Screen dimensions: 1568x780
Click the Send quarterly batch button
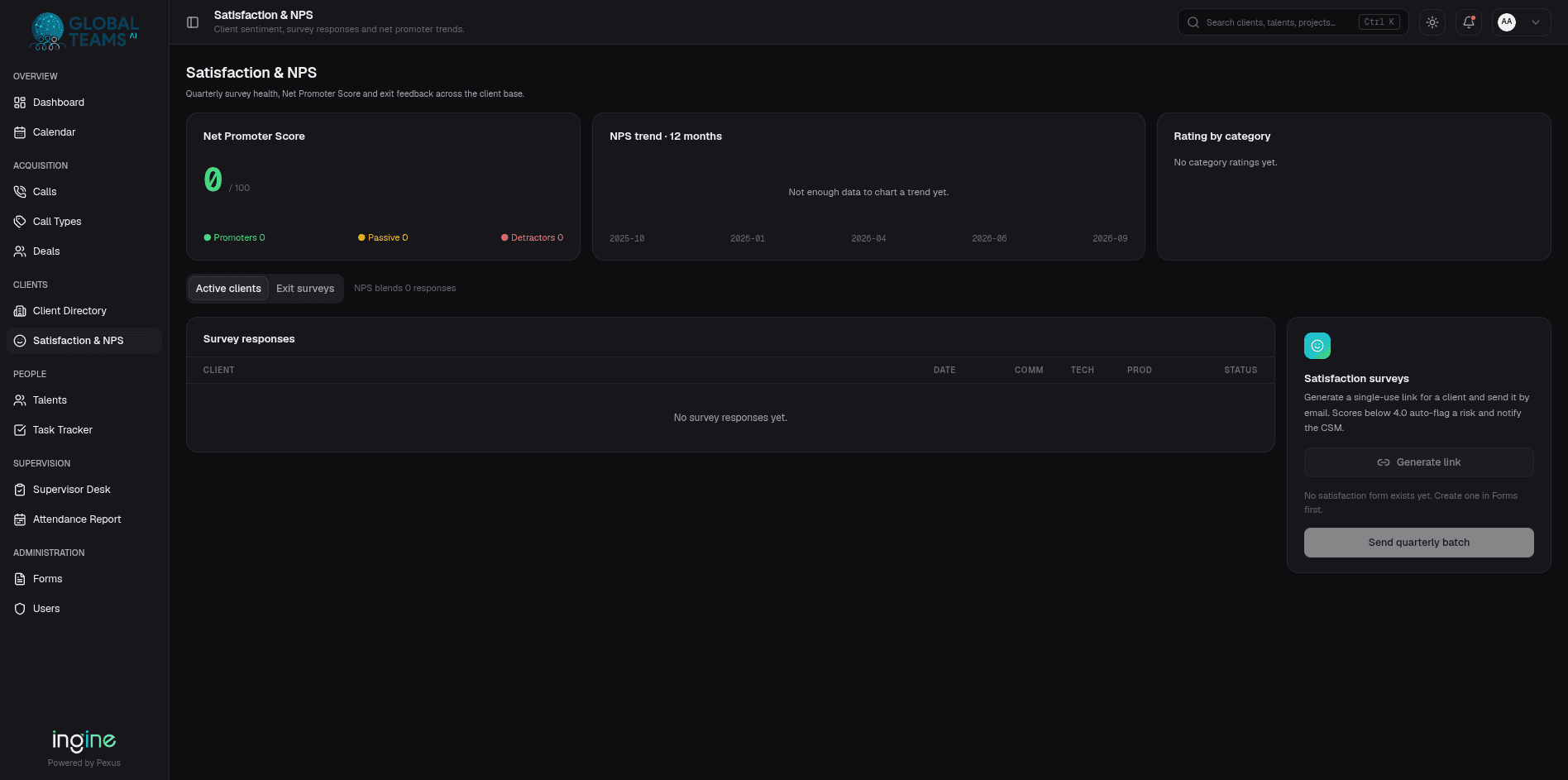(1418, 543)
